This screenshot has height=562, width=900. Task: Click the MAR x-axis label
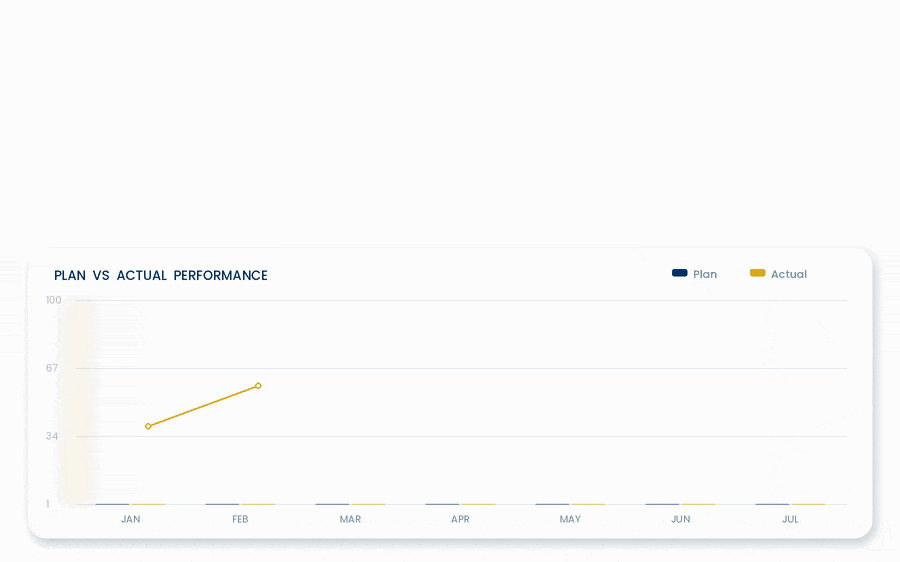tap(350, 519)
